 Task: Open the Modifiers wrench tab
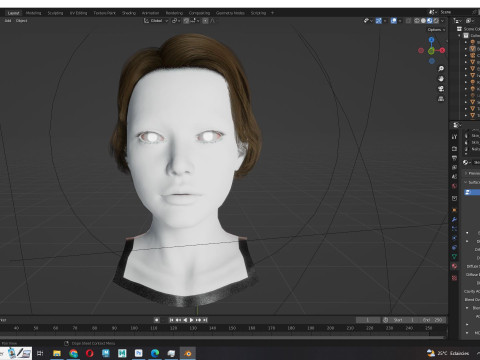coord(454,219)
